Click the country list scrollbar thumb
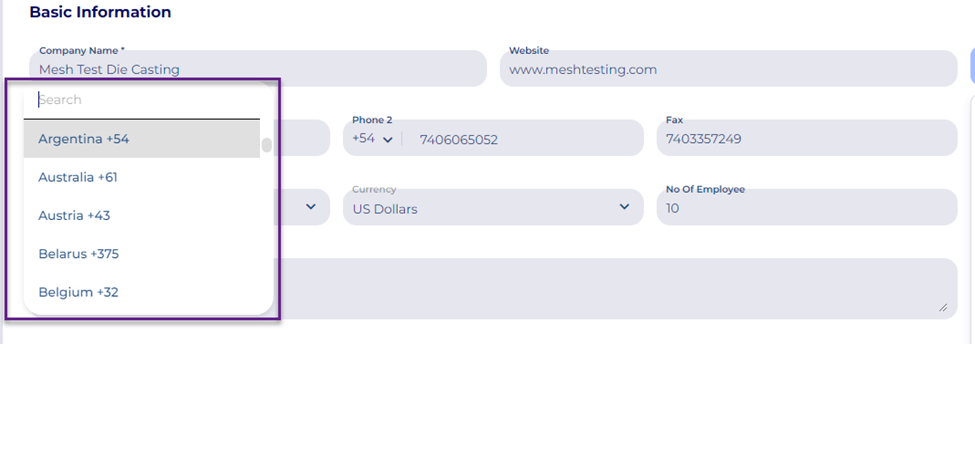This screenshot has width=975, height=472. pos(267,145)
